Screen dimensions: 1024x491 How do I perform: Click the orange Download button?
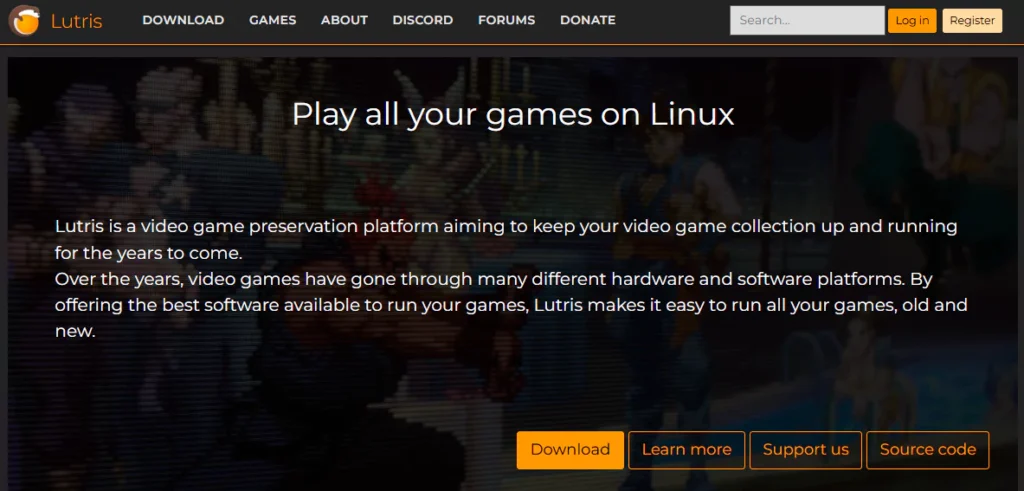570,450
